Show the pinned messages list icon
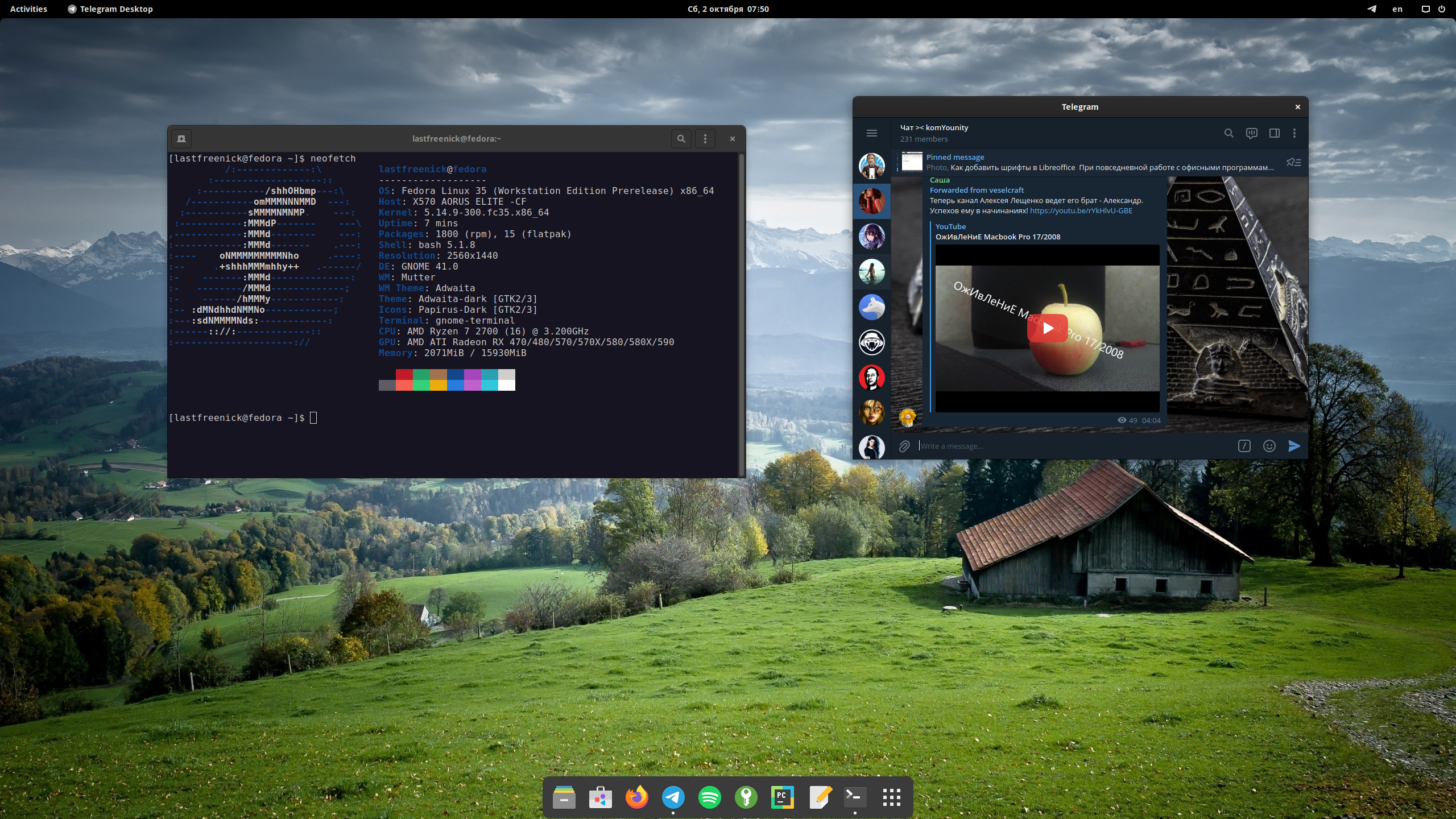 coord(1293,163)
